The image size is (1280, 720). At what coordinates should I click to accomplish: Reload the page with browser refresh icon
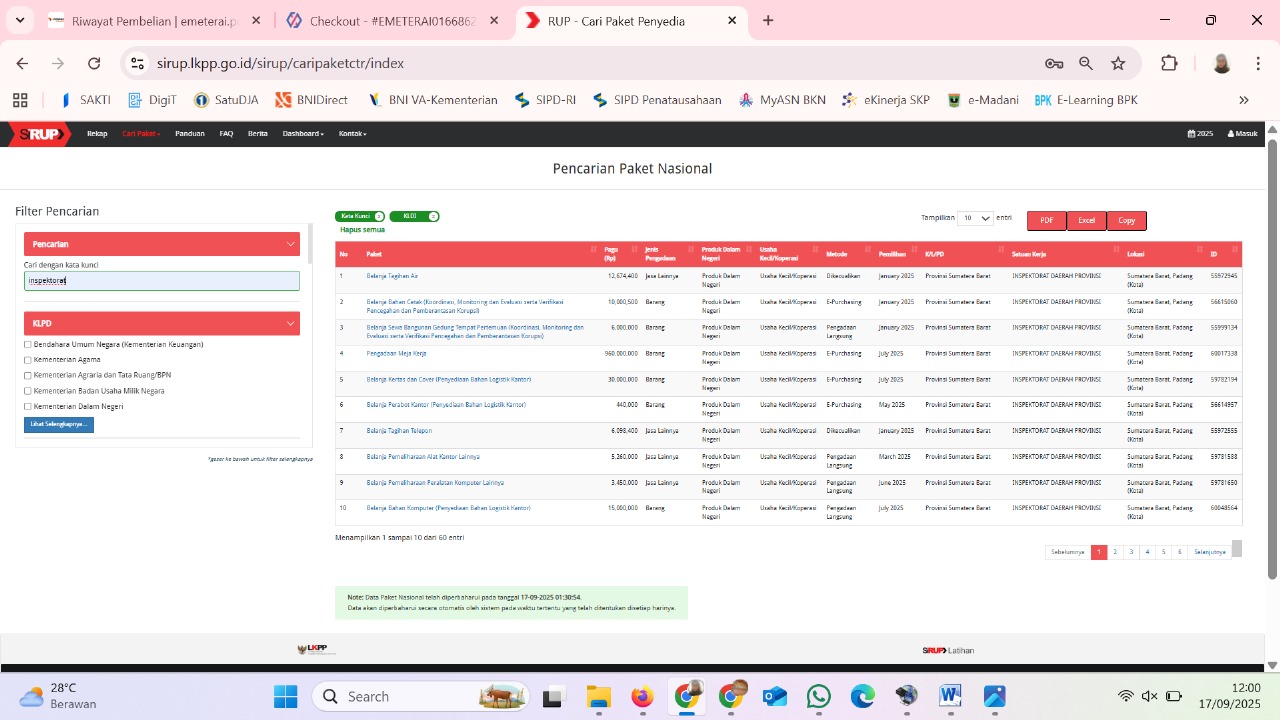pyautogui.click(x=94, y=63)
